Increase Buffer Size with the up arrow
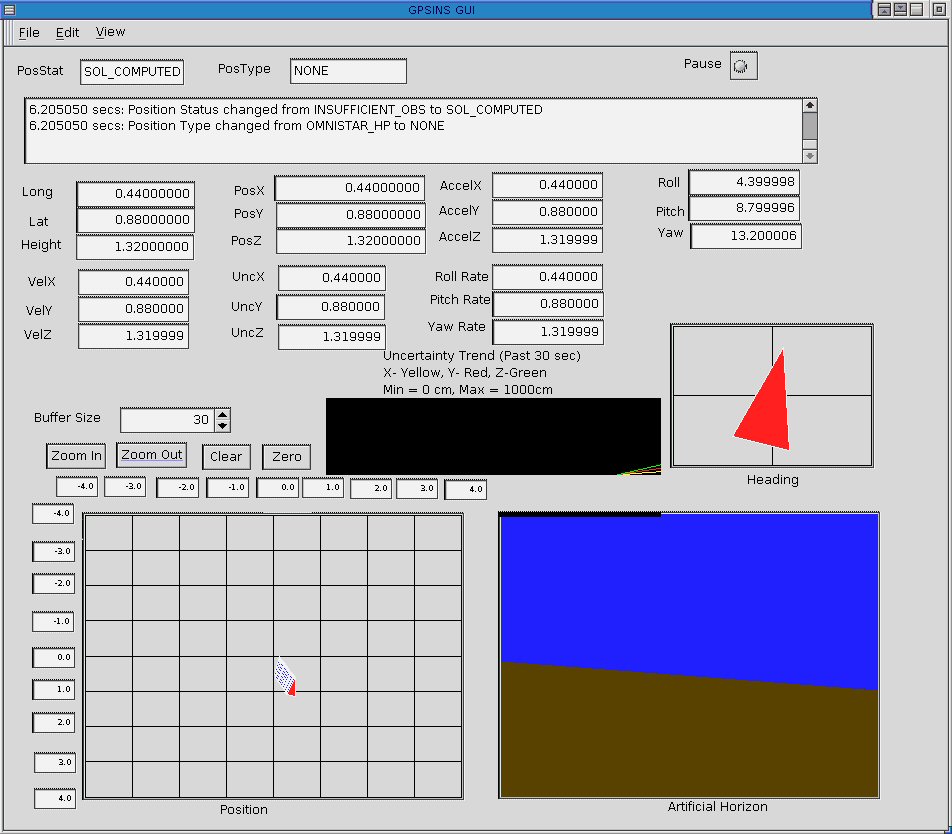The height and width of the screenshot is (834, 952). [x=223, y=415]
